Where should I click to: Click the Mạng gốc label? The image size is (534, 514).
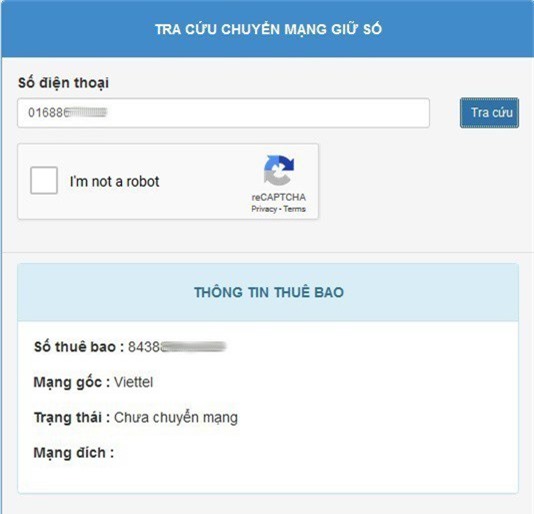[72, 382]
